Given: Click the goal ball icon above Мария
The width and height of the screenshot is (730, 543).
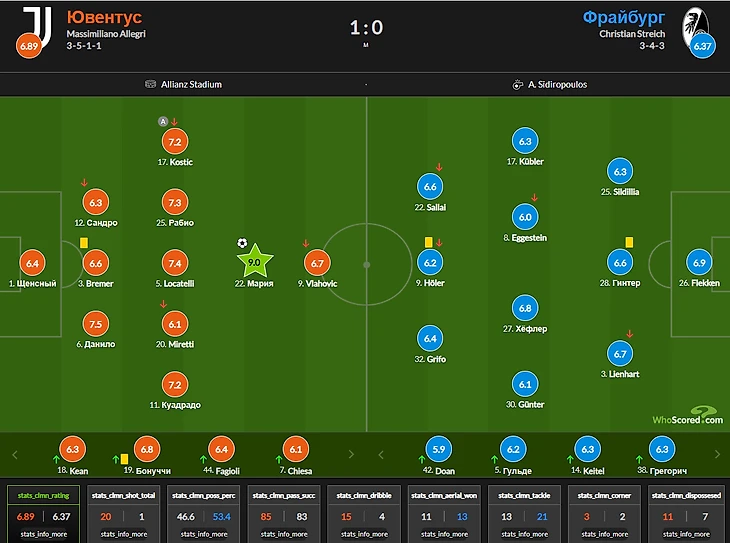Looking at the screenshot, I should coord(242,243).
